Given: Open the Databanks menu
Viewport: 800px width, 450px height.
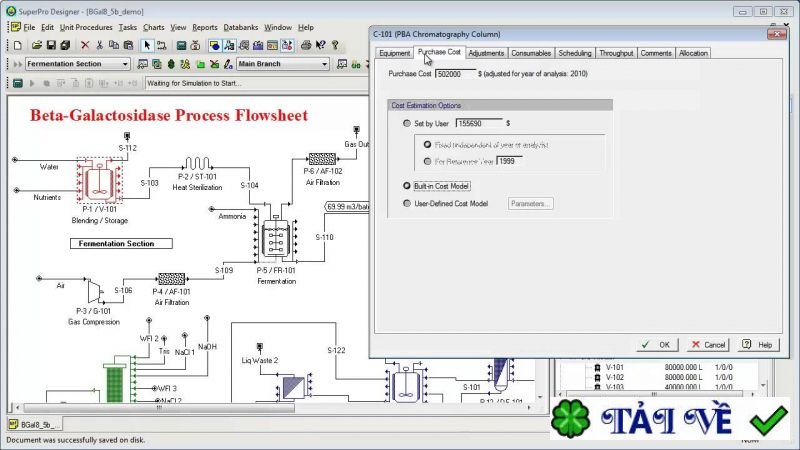Looking at the screenshot, I should click(x=241, y=27).
